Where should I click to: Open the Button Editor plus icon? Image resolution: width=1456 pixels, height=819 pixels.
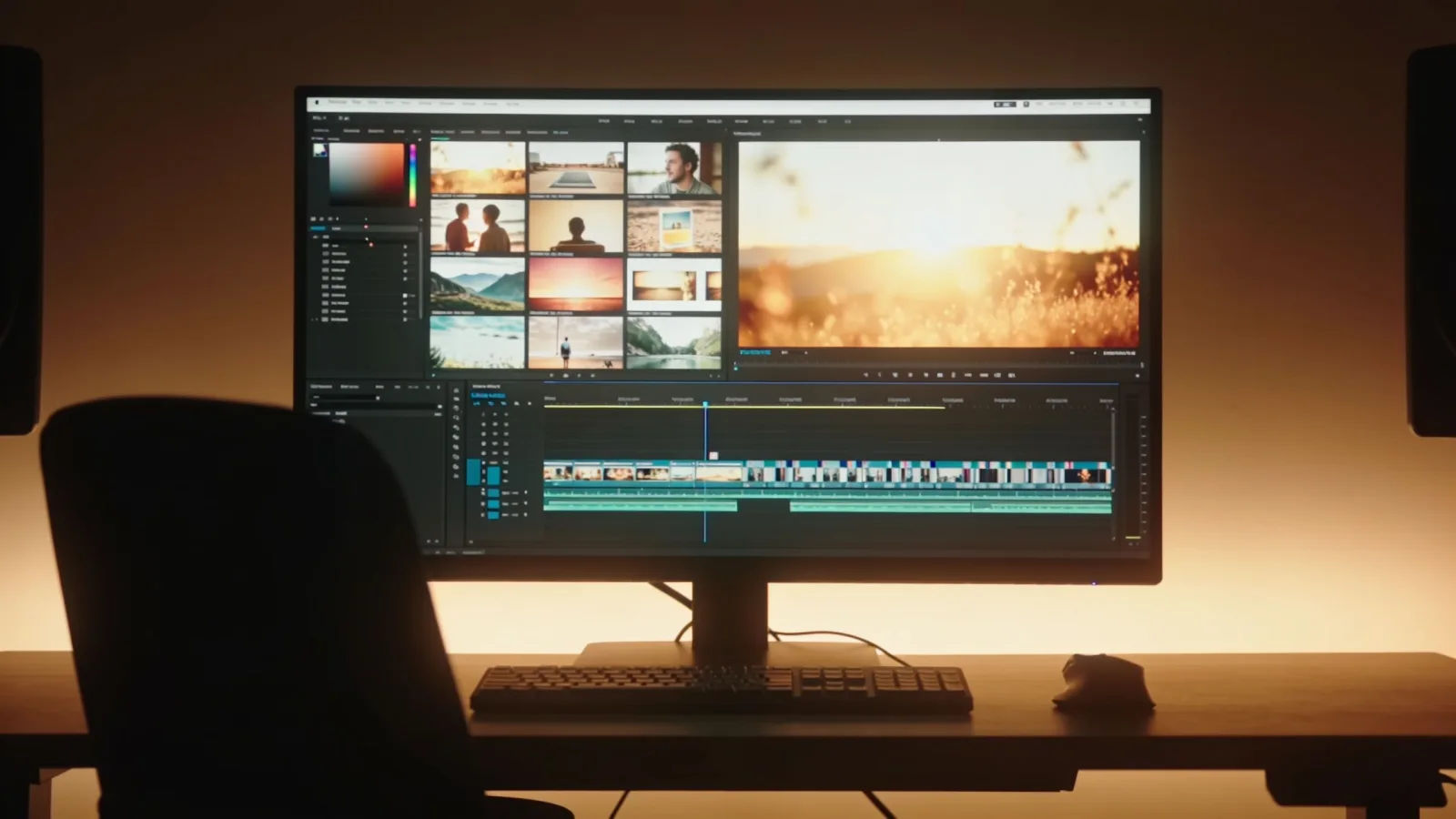coord(1137,375)
